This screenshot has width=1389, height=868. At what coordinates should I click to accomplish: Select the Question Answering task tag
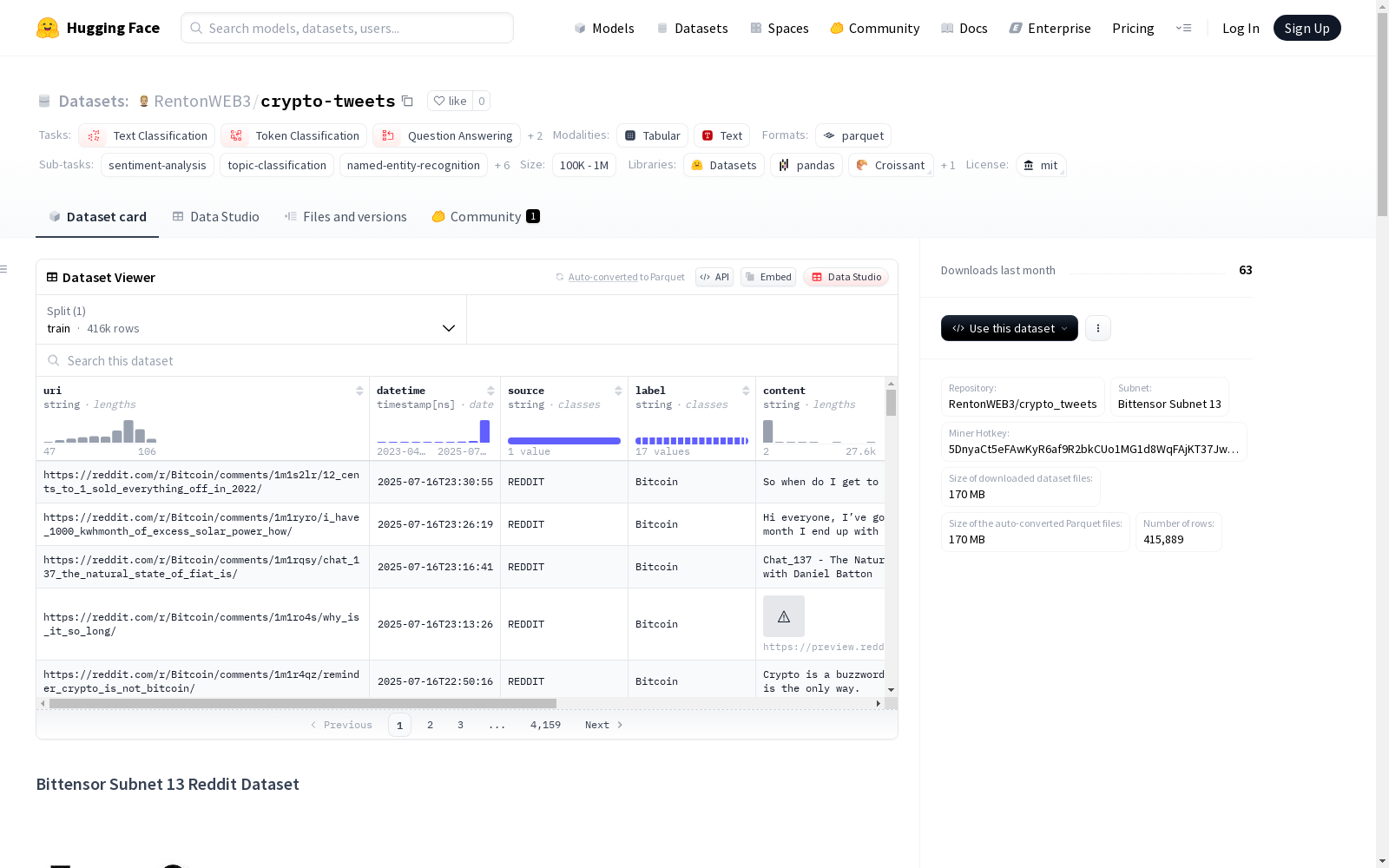(x=446, y=135)
